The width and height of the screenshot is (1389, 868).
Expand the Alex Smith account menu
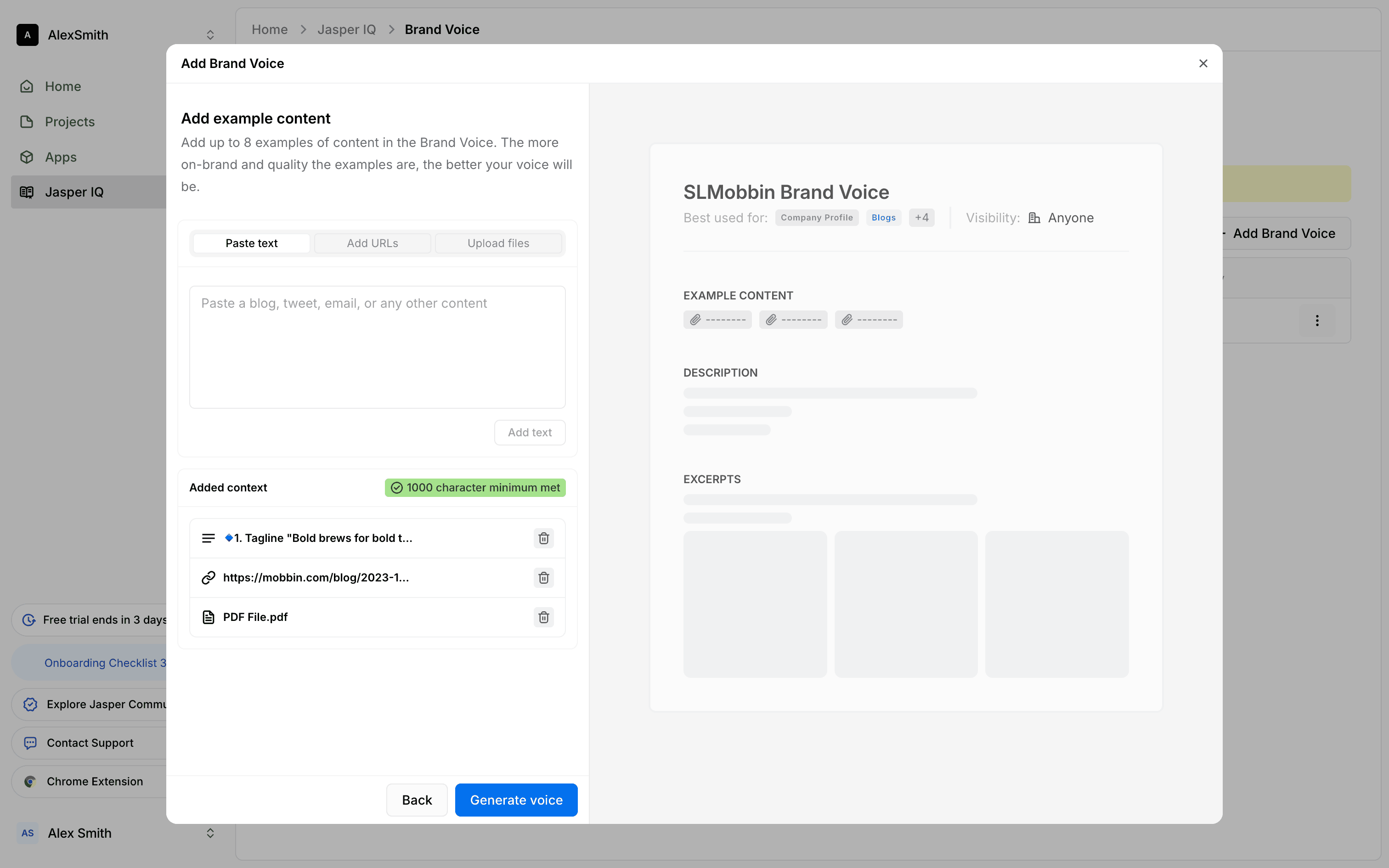210,833
